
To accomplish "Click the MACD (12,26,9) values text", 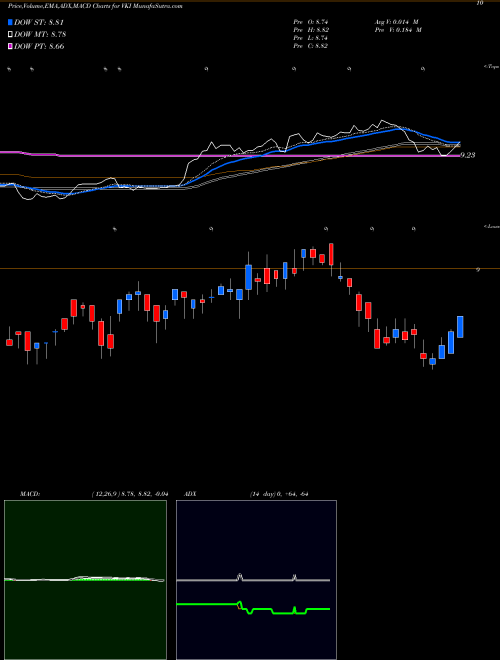I will click(129, 494).
